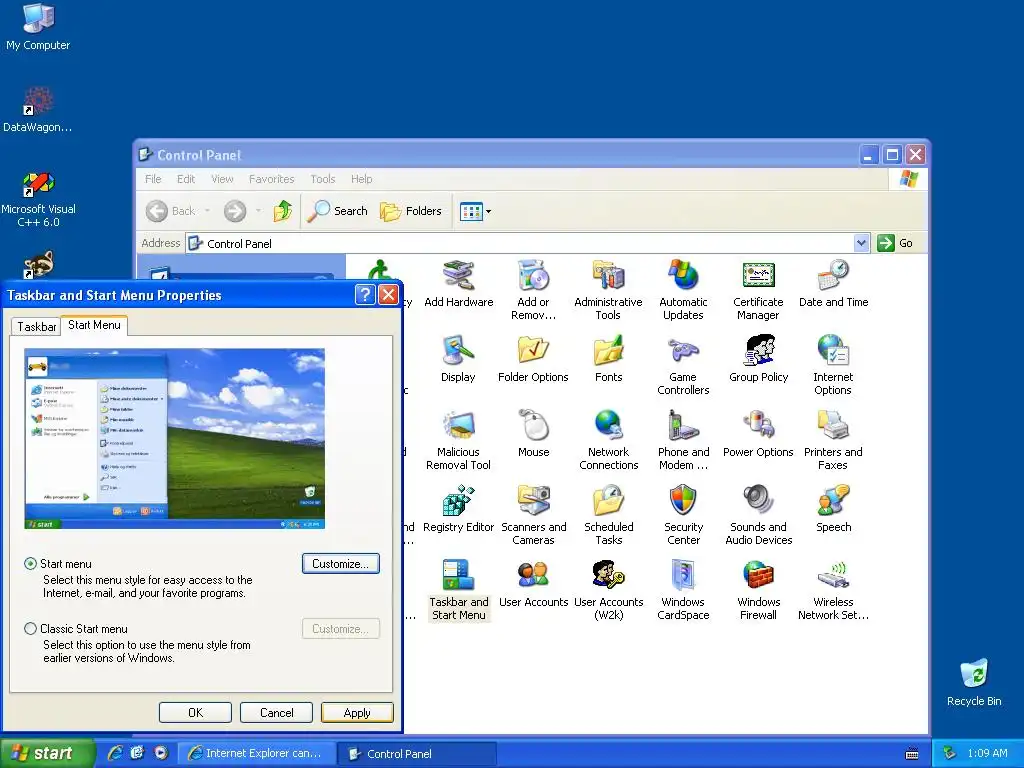Open Add or Remove Programs icon
Image resolution: width=1024 pixels, height=768 pixels.
[533, 290]
